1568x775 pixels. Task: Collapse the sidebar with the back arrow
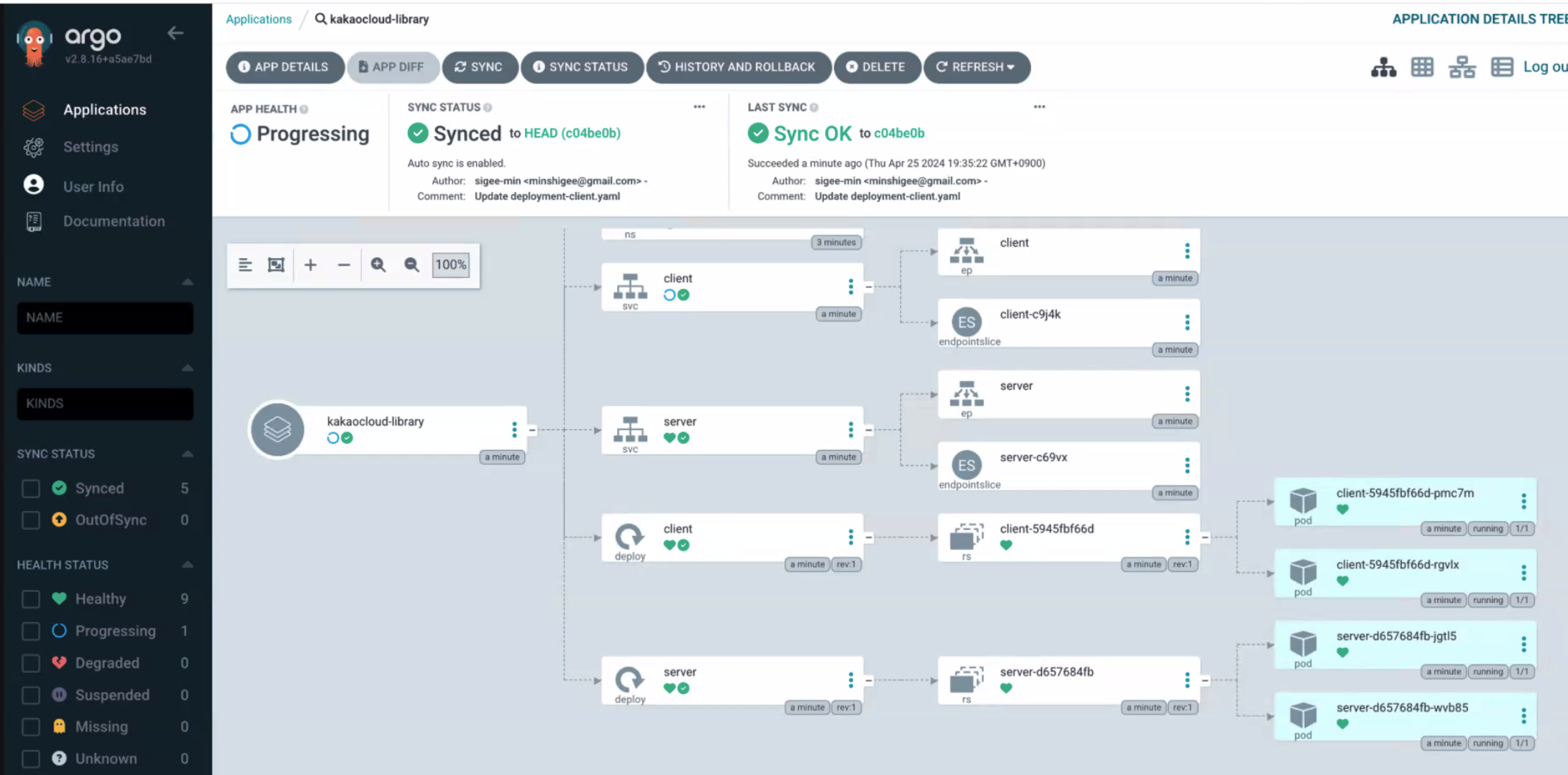click(175, 33)
